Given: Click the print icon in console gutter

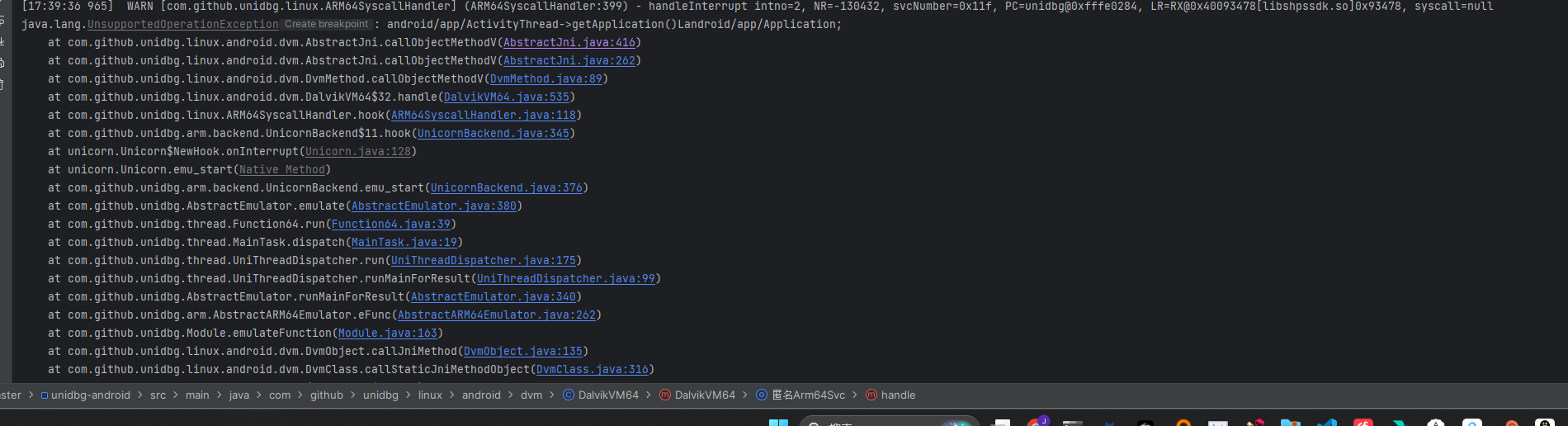Looking at the screenshot, I should (2, 63).
